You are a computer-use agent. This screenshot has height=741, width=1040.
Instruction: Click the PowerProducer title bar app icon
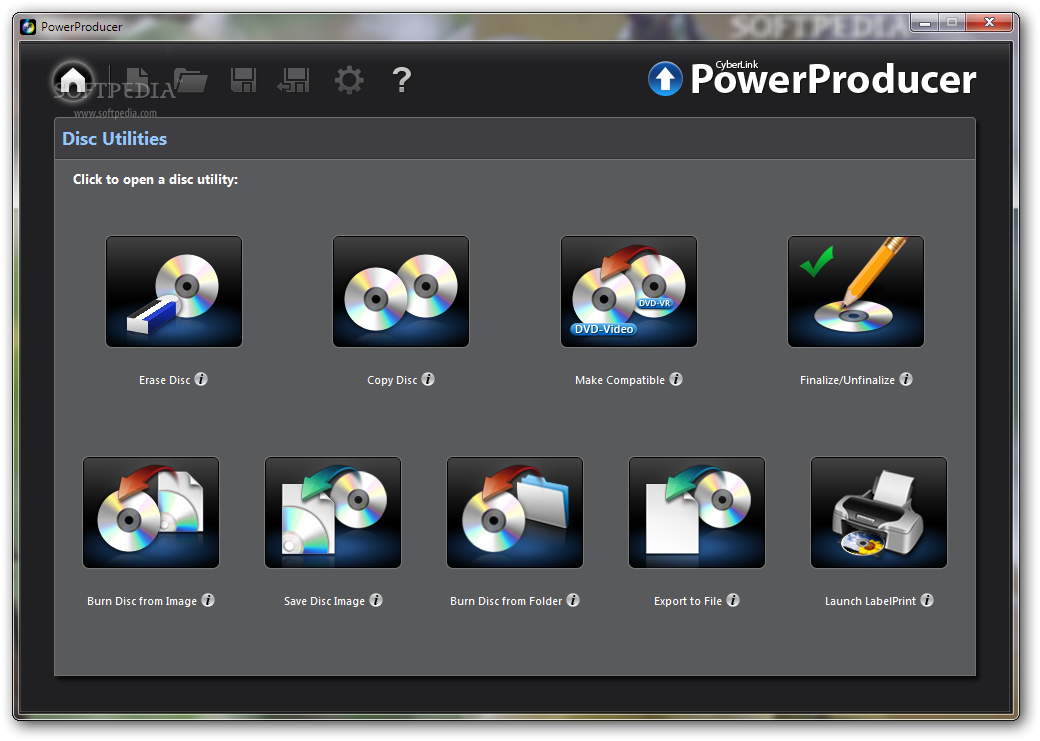pyautogui.click(x=28, y=27)
